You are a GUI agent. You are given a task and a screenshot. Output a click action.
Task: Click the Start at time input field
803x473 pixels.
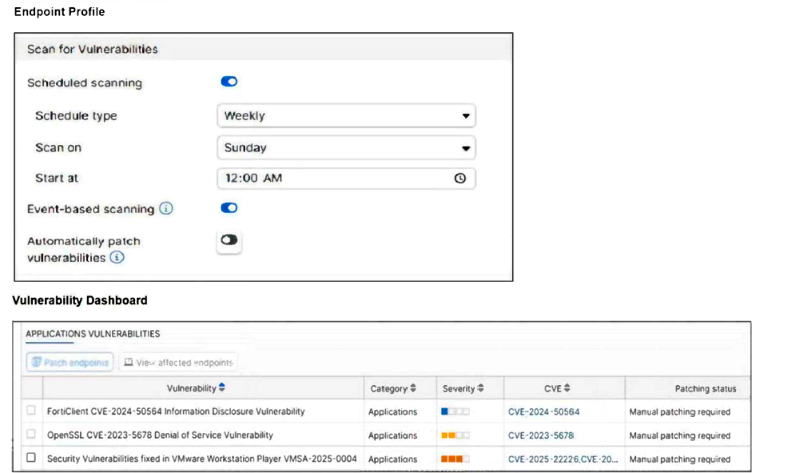pyautogui.click(x=330, y=178)
